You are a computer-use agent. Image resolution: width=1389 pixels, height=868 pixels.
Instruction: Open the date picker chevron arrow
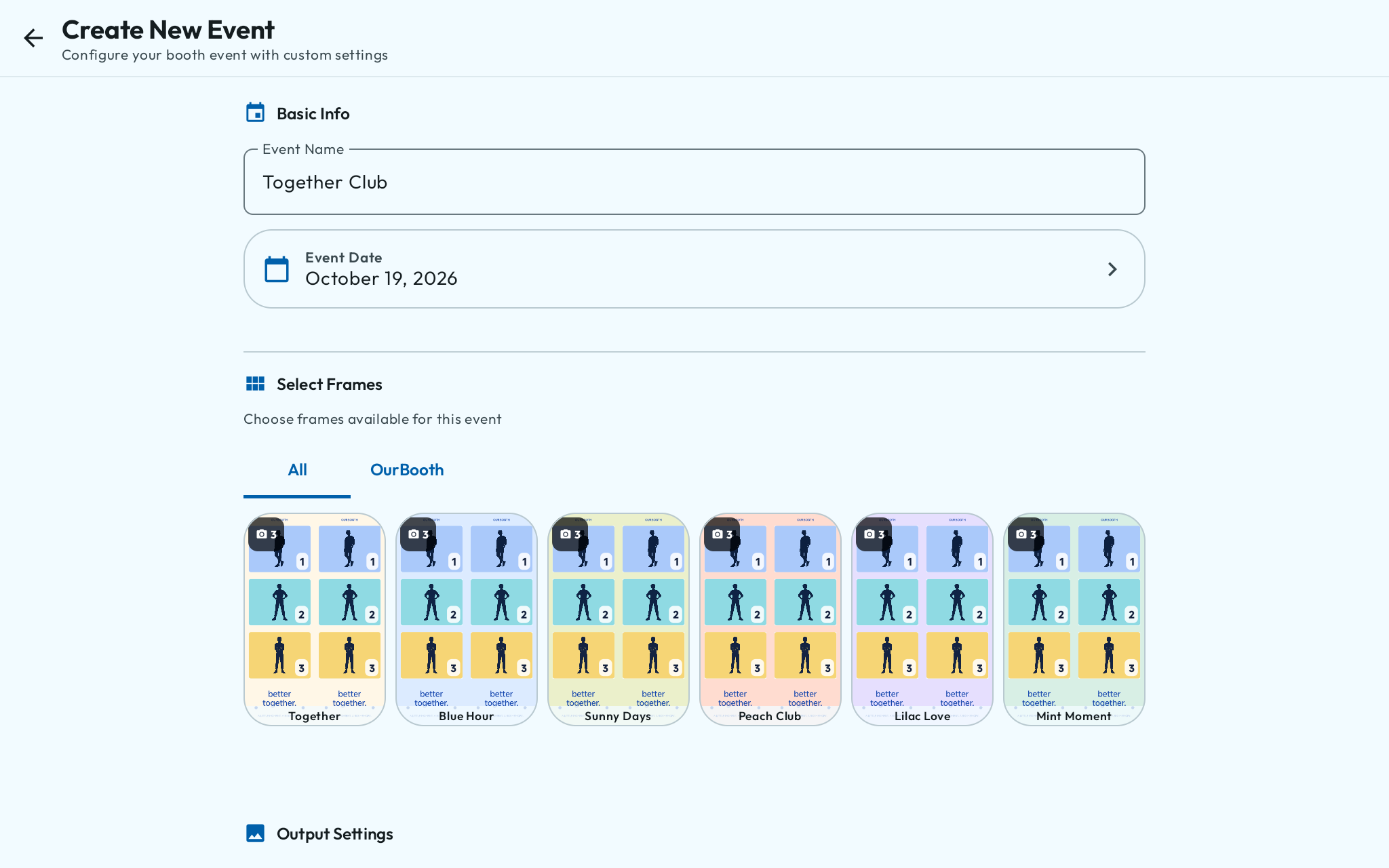pos(1112,269)
